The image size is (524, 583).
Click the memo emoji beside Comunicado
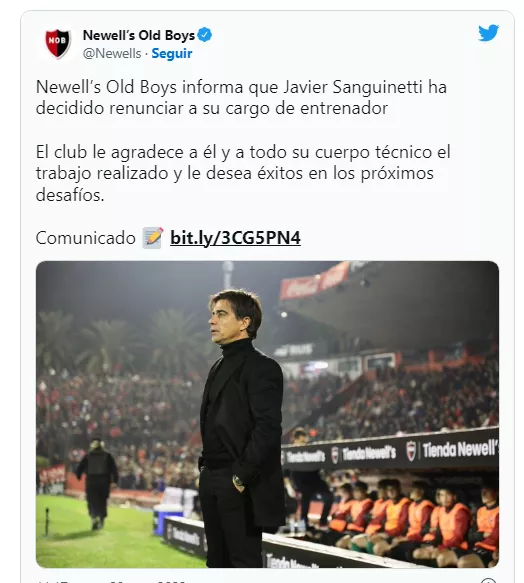(153, 238)
